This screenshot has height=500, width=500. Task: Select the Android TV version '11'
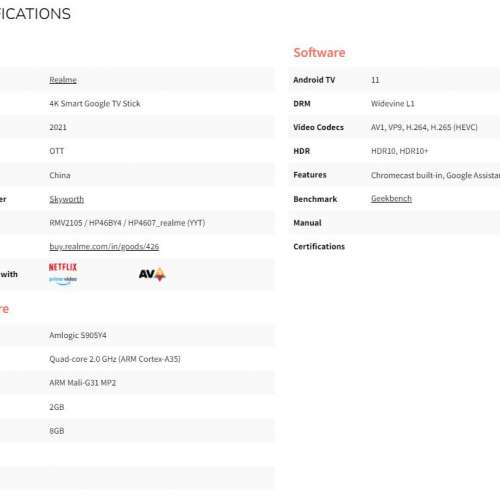375,80
